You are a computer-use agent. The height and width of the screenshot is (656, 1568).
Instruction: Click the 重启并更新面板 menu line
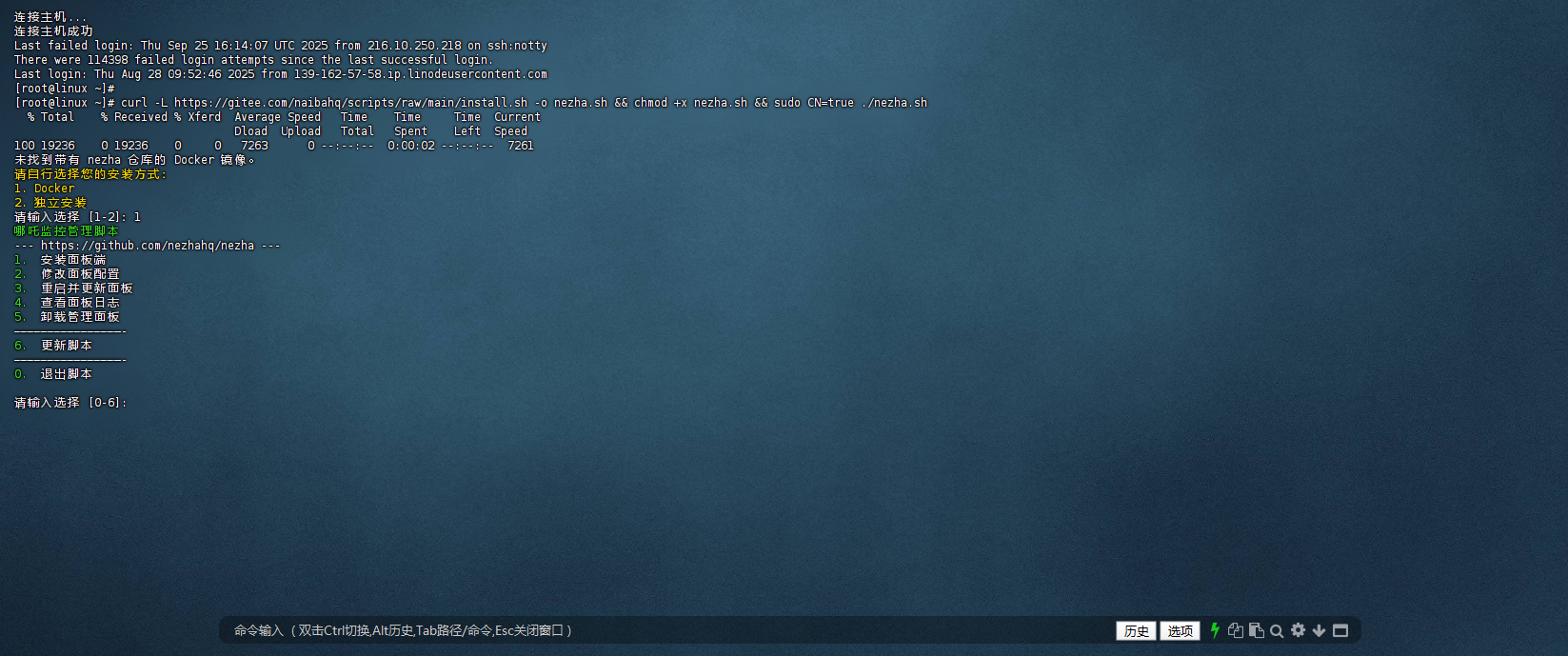86,288
